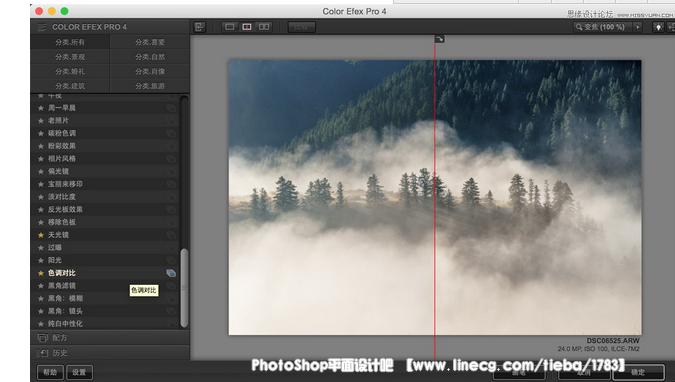Viewport: 675px width, 382px height.
Task: Open preset variations icon for 粉彩效果
Action: pos(171,146)
